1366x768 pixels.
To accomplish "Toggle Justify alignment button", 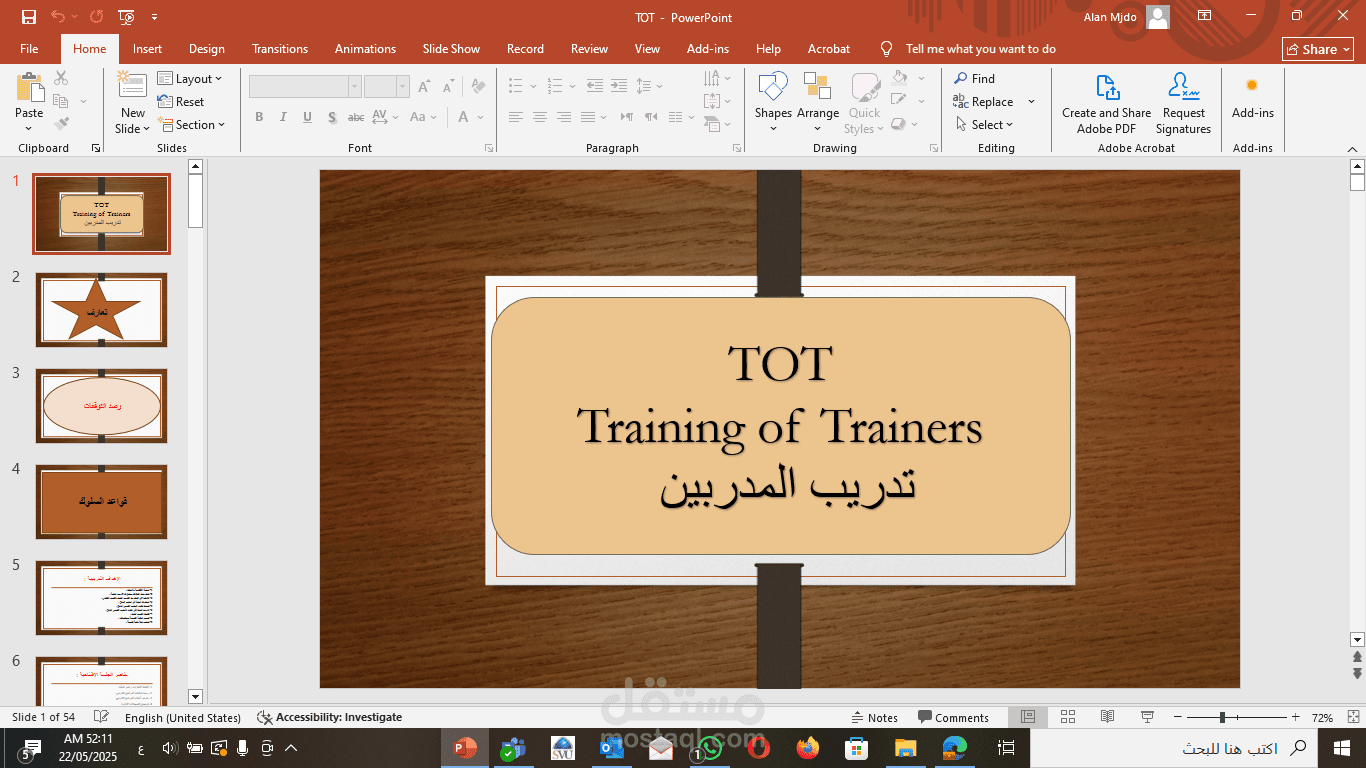I will pos(588,117).
